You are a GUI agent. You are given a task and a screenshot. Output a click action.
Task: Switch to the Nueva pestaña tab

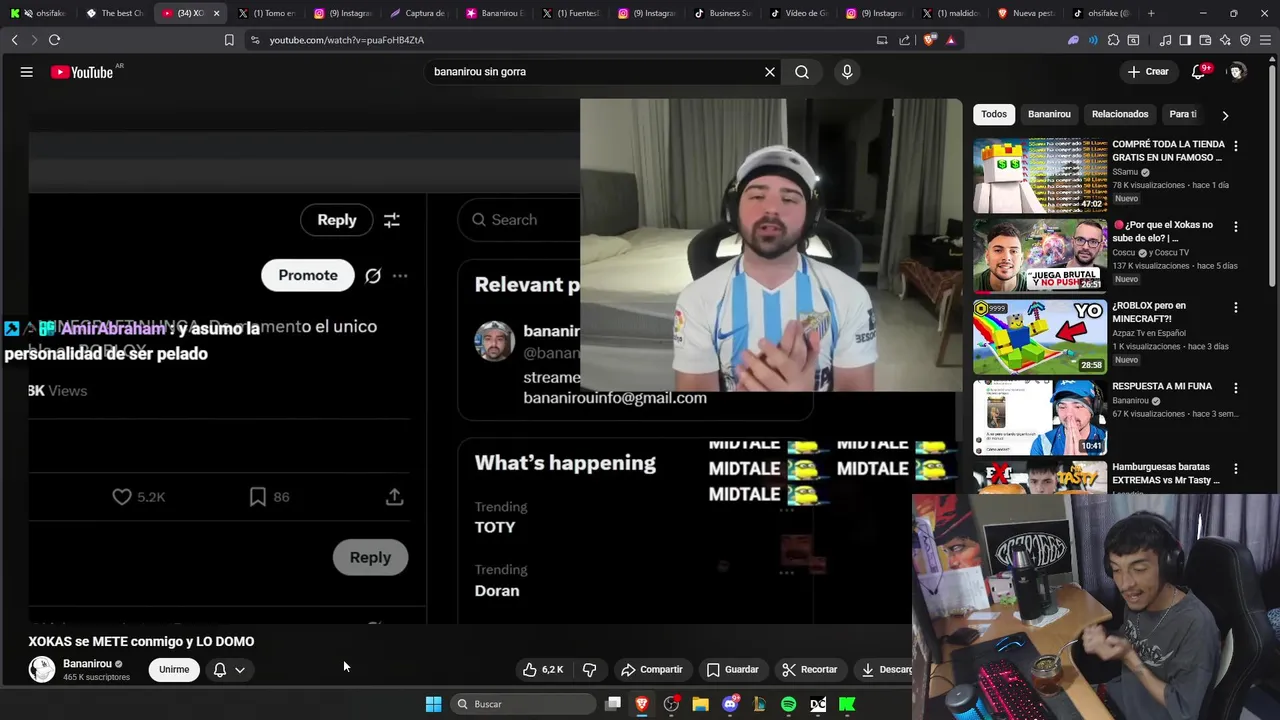coord(1026,13)
